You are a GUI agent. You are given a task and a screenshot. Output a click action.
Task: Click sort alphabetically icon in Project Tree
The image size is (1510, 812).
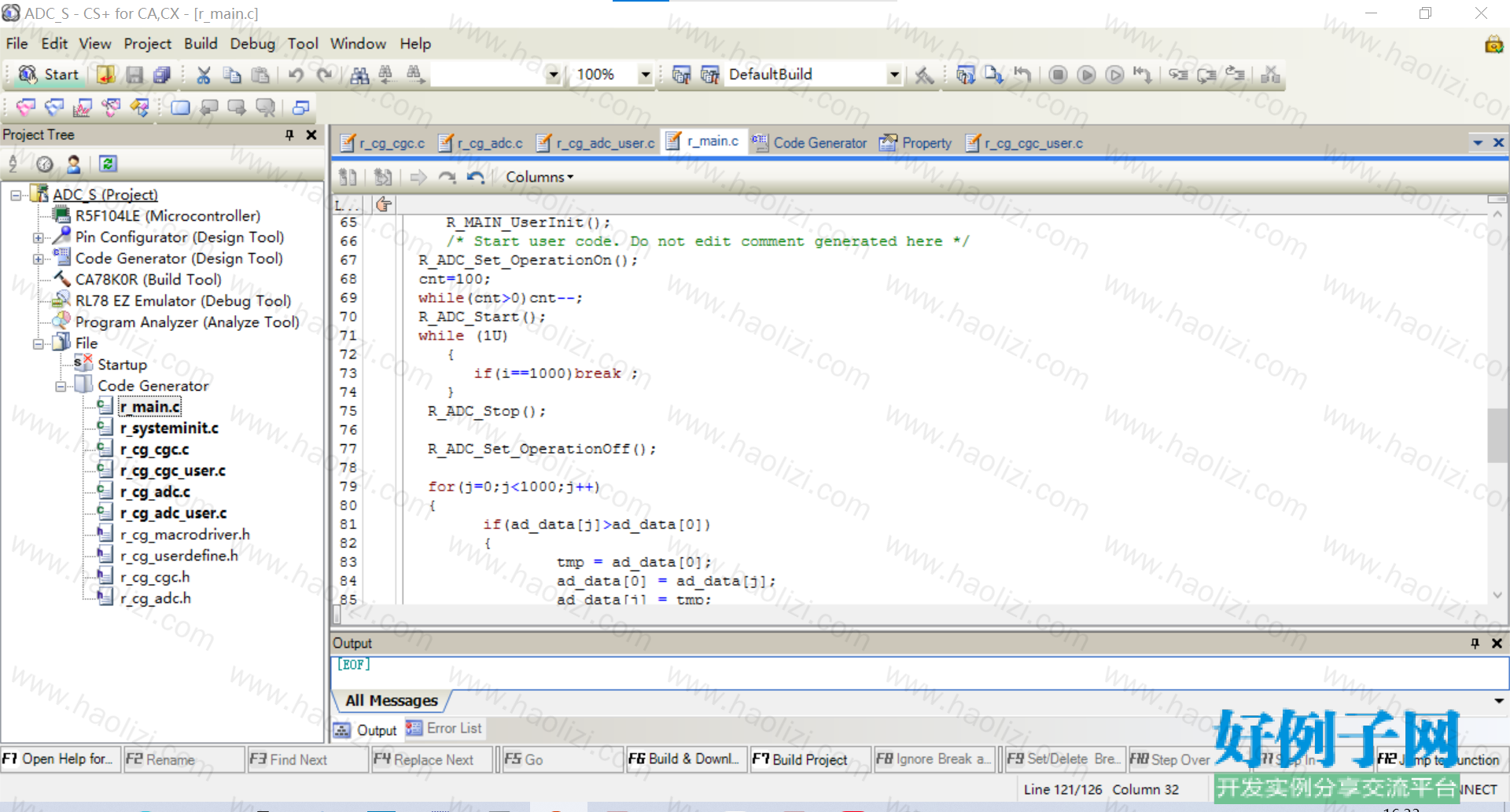(13, 164)
